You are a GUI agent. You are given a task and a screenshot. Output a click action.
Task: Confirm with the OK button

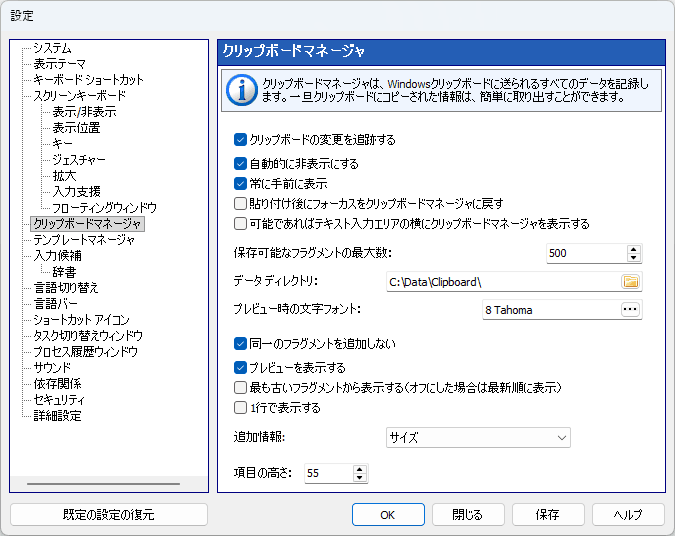[388, 514]
